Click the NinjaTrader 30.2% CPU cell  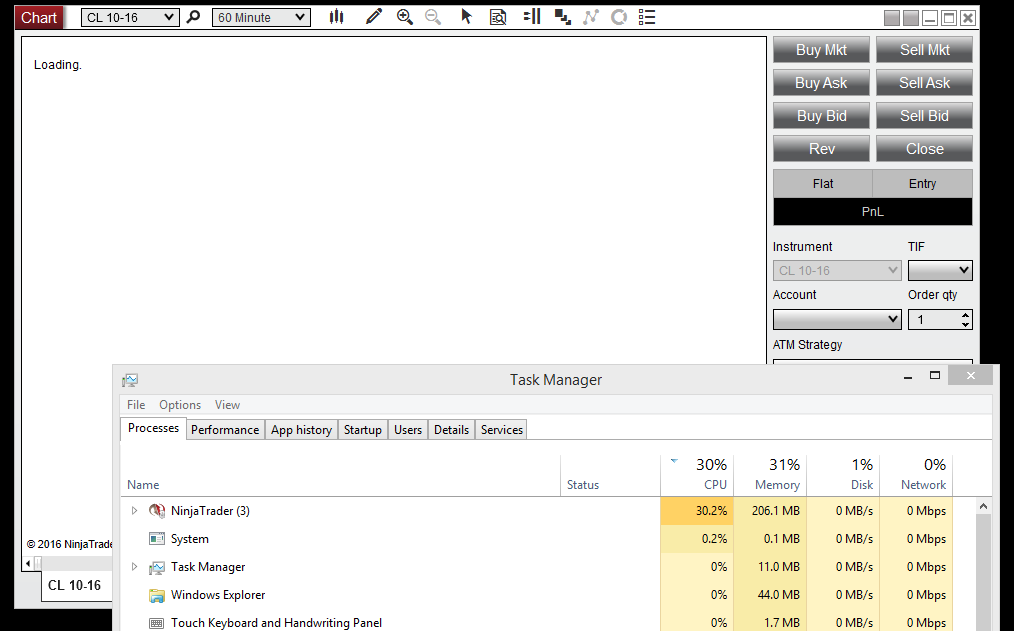697,511
